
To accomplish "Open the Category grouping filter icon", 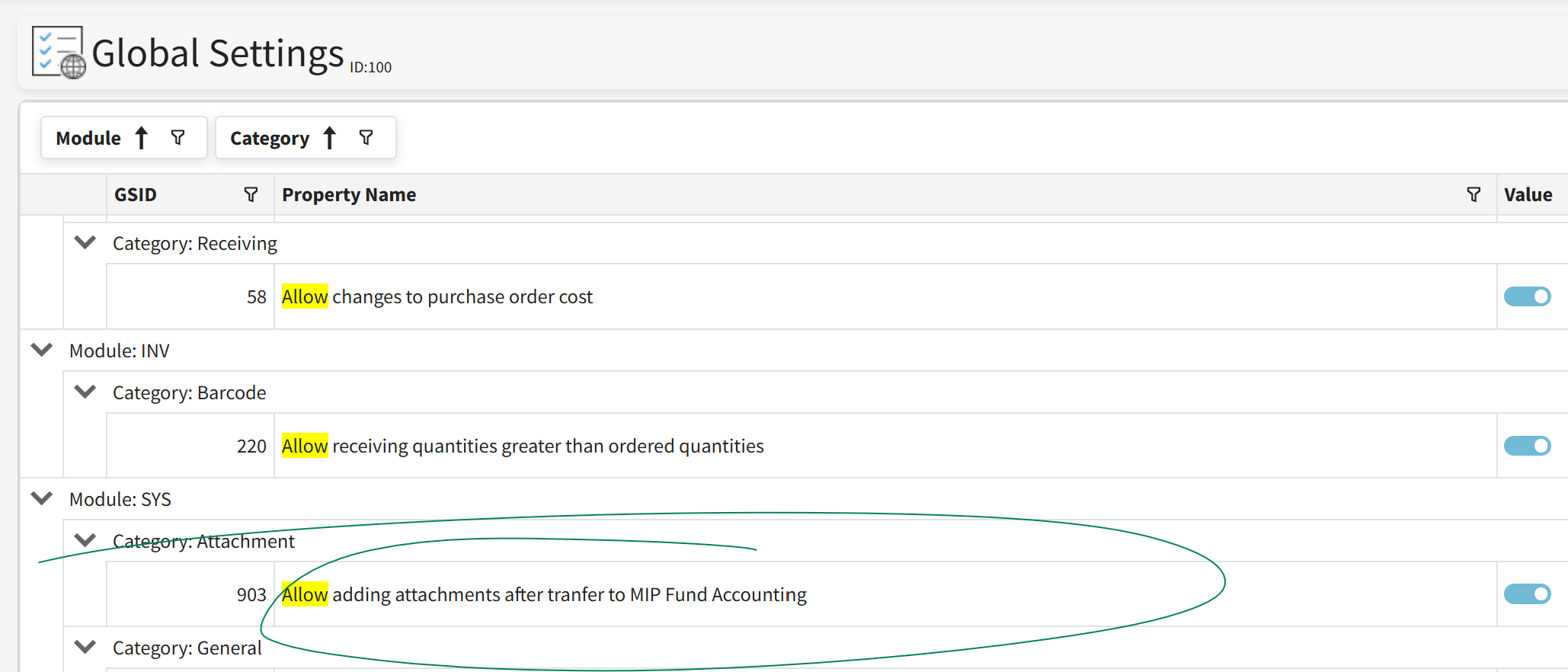I will point(366,138).
